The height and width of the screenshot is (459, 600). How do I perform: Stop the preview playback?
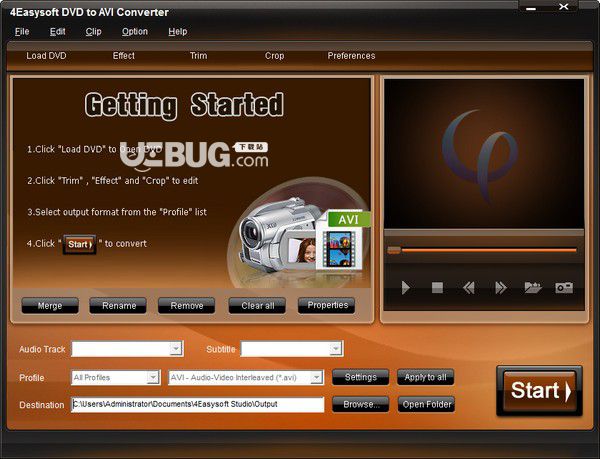(437, 288)
